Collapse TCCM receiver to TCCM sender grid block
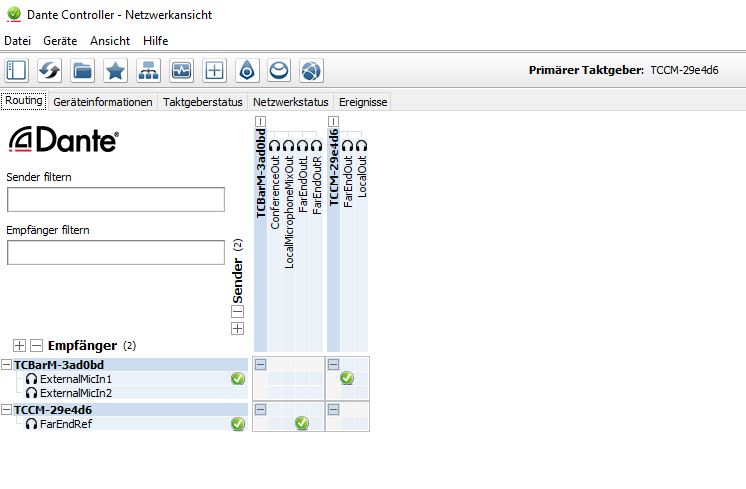The width and height of the screenshot is (746, 489). click(x=334, y=410)
